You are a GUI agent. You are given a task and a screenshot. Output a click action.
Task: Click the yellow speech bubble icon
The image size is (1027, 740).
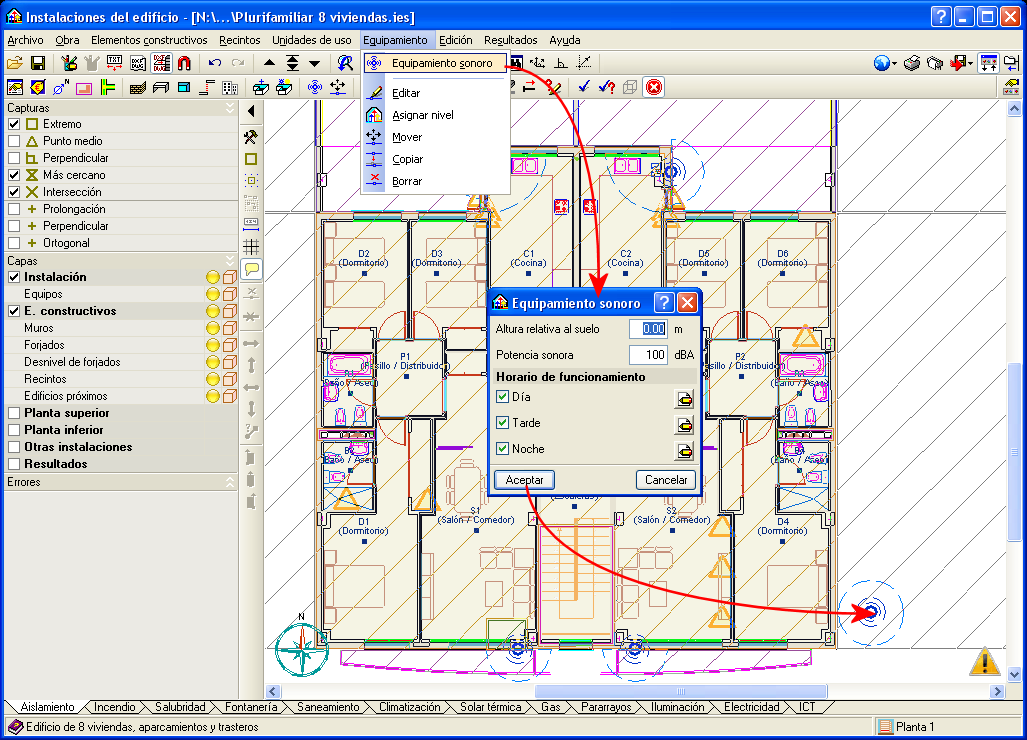pos(251,269)
